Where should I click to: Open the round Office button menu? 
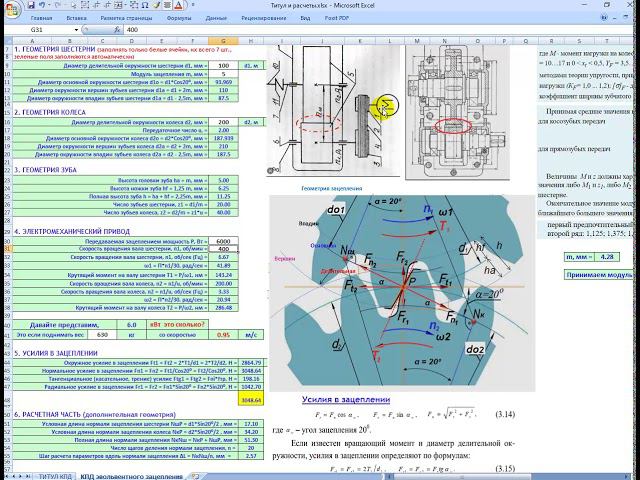click(x=10, y=8)
